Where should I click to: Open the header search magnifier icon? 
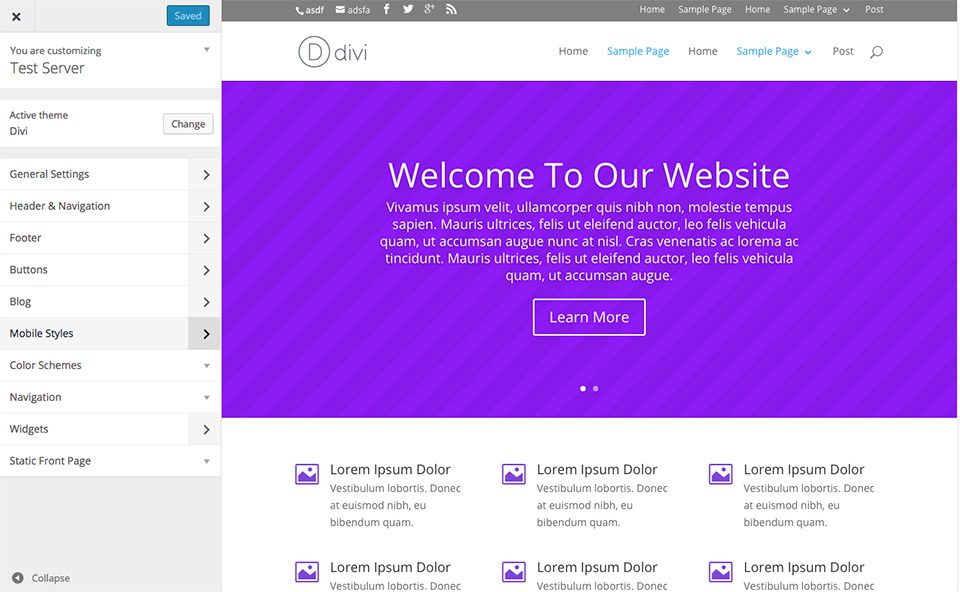(876, 52)
